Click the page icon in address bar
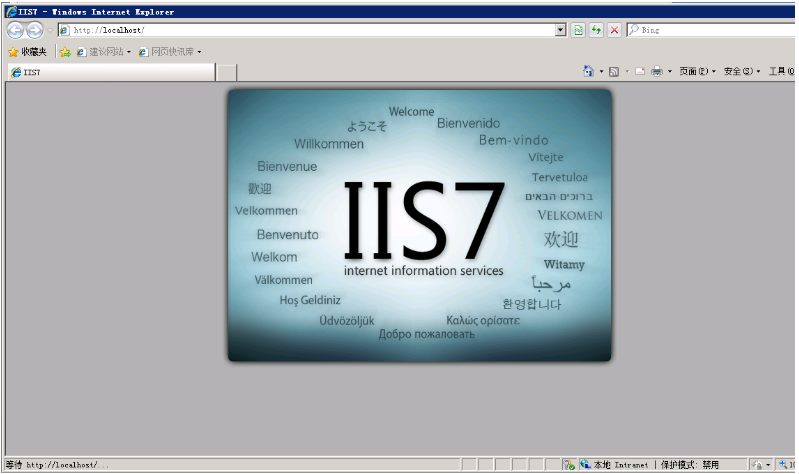 coord(64,31)
